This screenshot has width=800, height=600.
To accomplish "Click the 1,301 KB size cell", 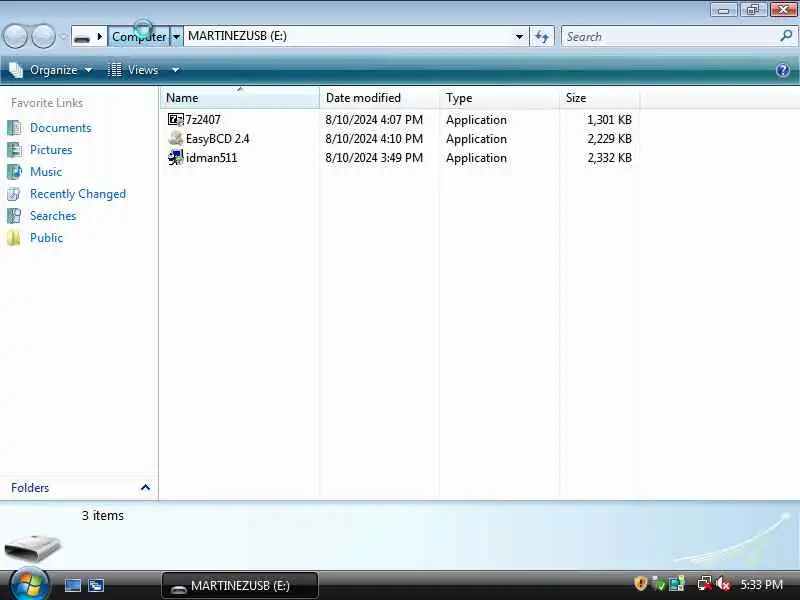I will (x=609, y=120).
